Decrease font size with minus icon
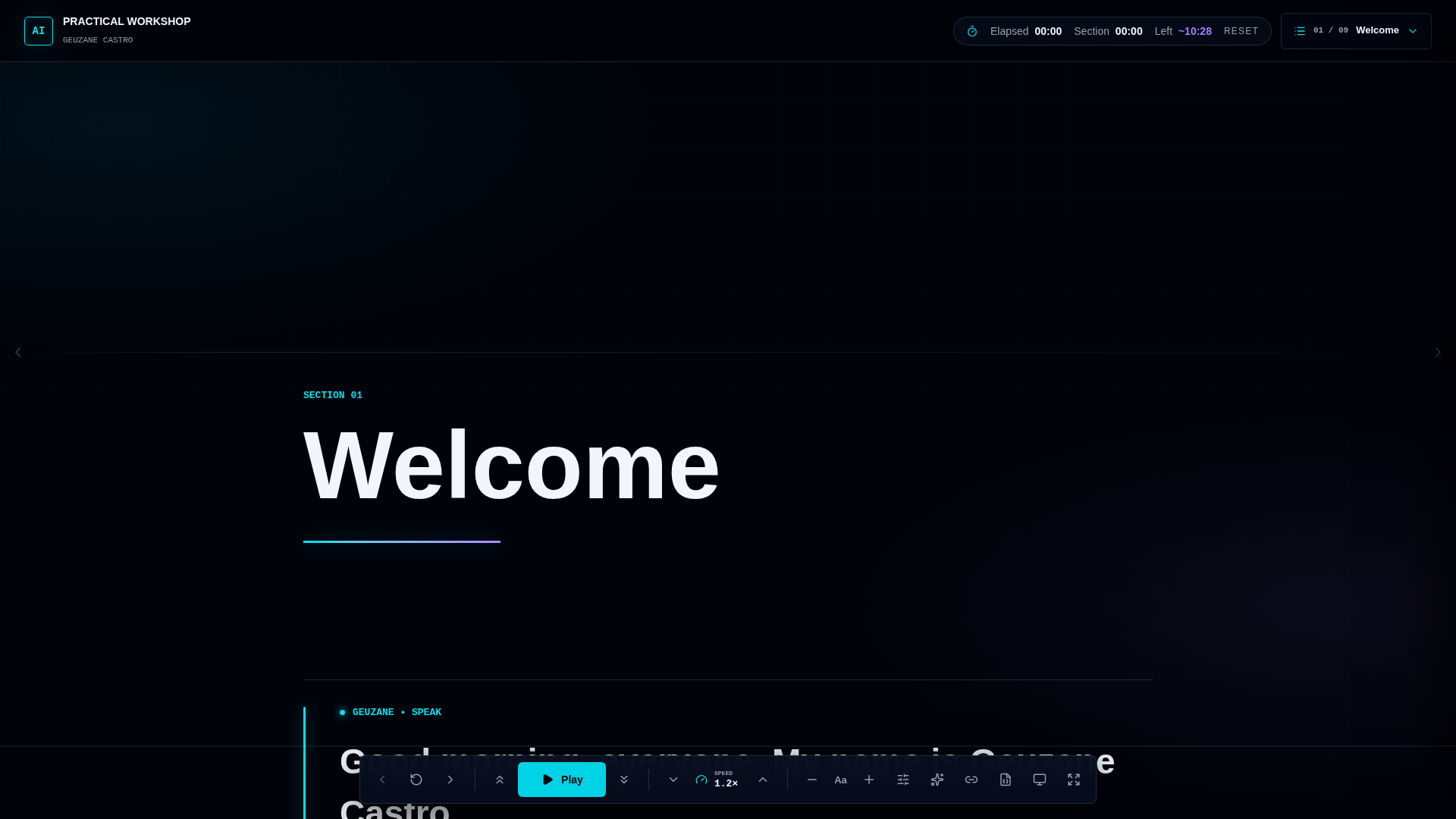1456x819 pixels. (x=812, y=780)
